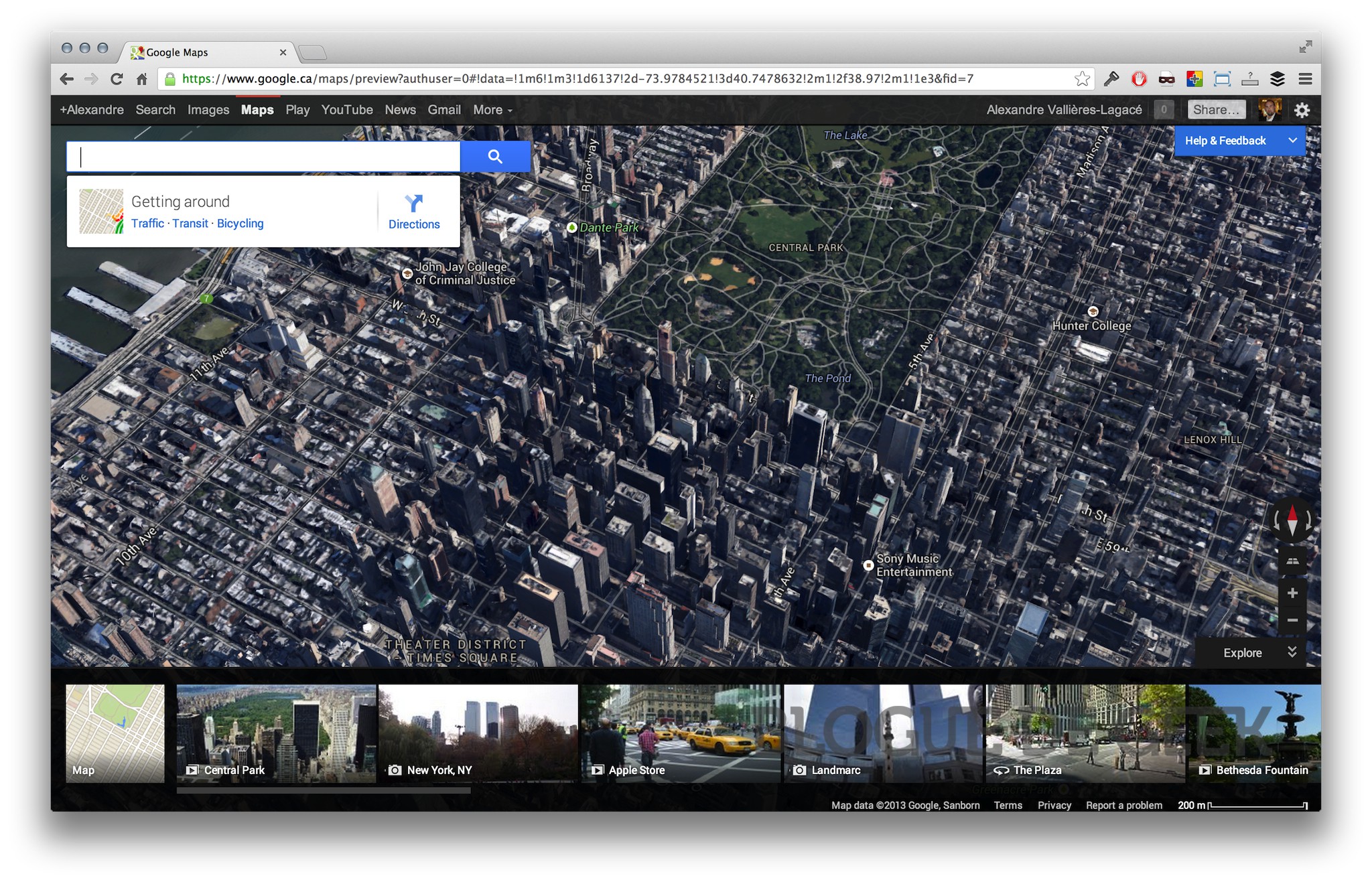
Task: Collapse the Explore panel chevron
Action: [x=1292, y=652]
